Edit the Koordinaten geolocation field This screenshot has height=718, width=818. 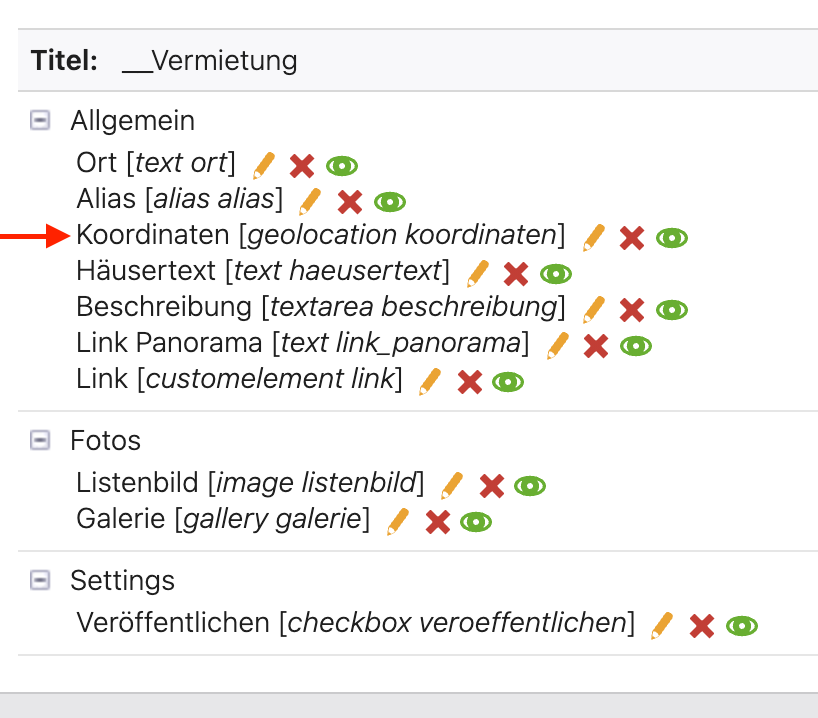click(x=594, y=238)
